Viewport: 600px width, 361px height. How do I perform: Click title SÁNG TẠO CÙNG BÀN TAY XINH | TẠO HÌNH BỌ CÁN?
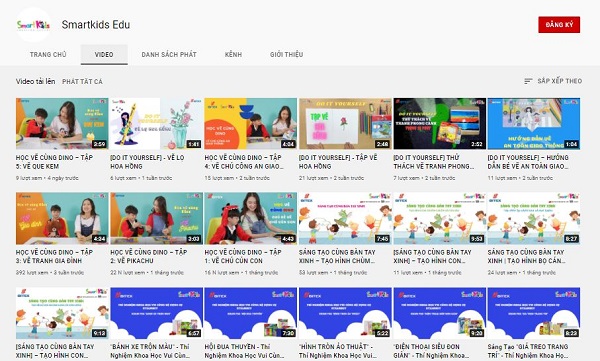(x=526, y=256)
